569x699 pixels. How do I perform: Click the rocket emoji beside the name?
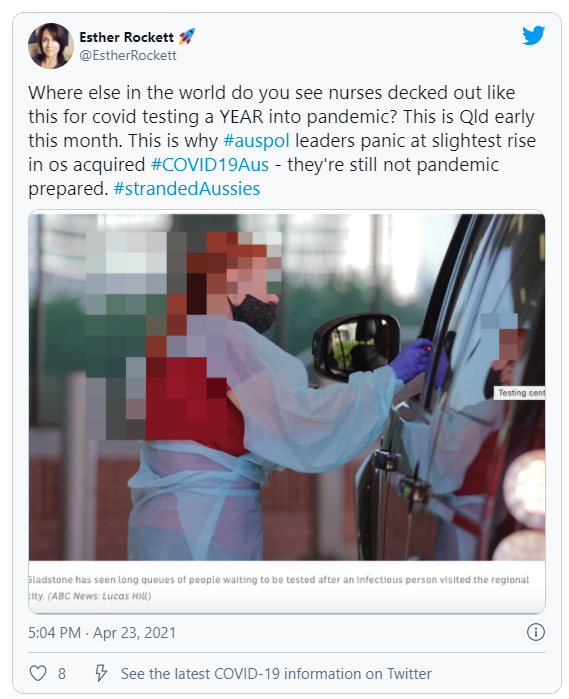pos(187,37)
